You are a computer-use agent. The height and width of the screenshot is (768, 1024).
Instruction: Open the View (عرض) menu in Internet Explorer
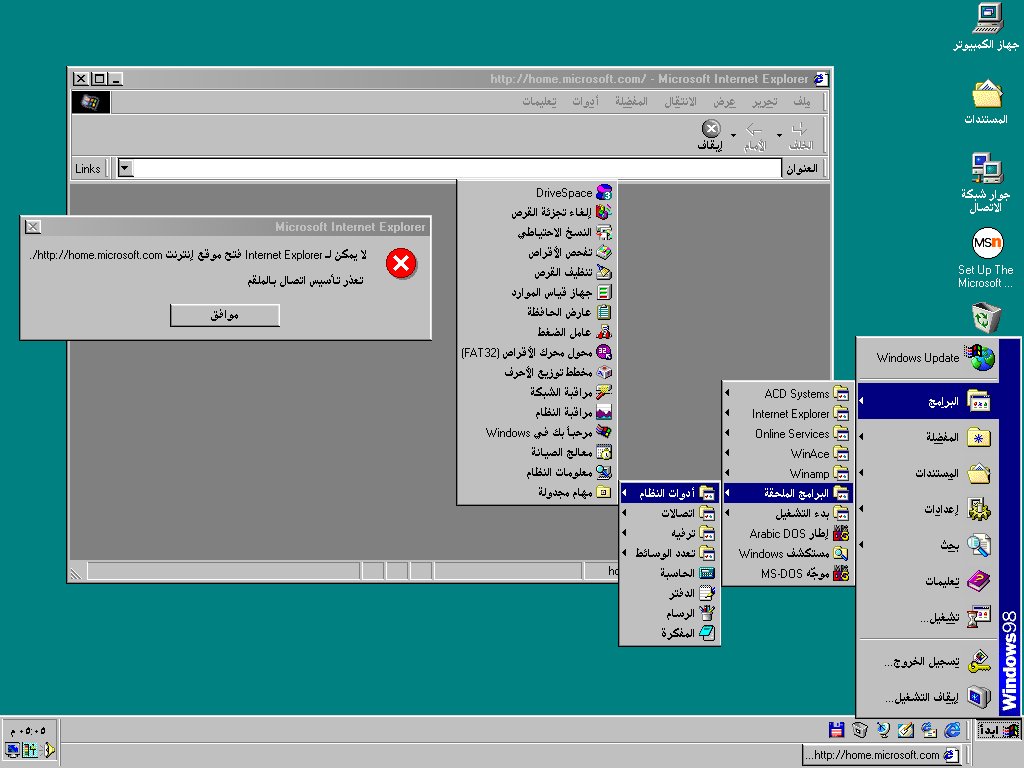tap(724, 102)
